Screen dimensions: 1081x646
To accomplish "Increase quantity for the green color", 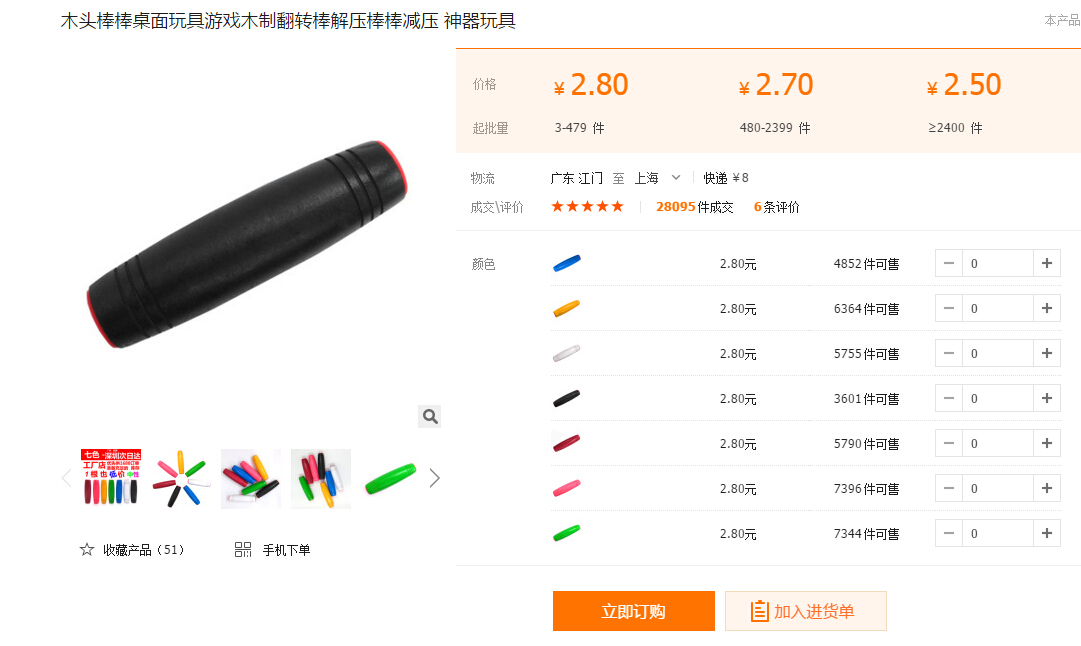I will [1047, 533].
